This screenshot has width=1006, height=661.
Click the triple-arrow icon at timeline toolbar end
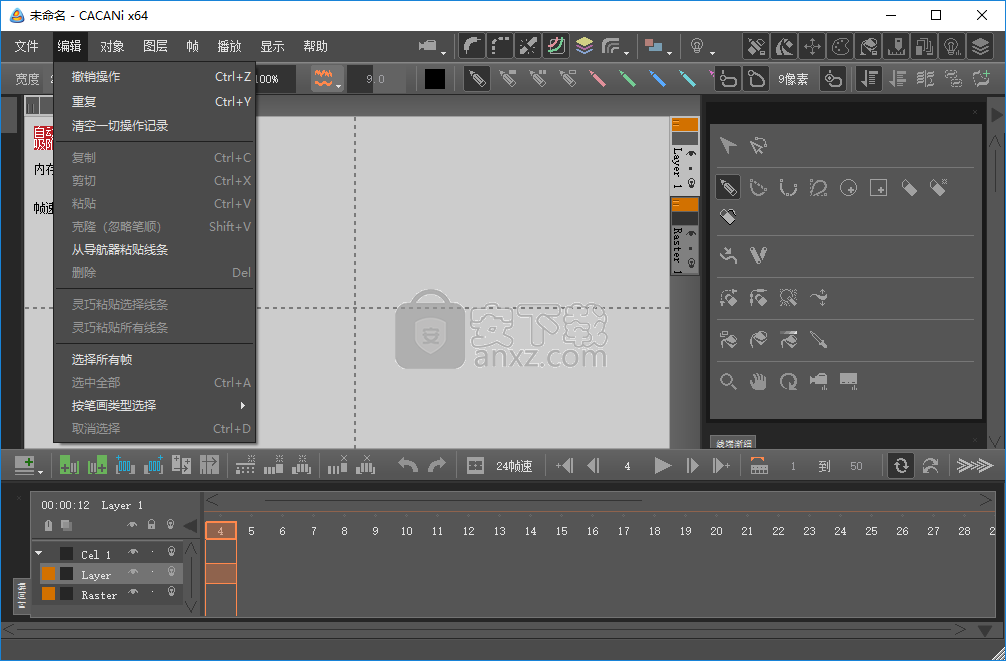click(x=975, y=465)
